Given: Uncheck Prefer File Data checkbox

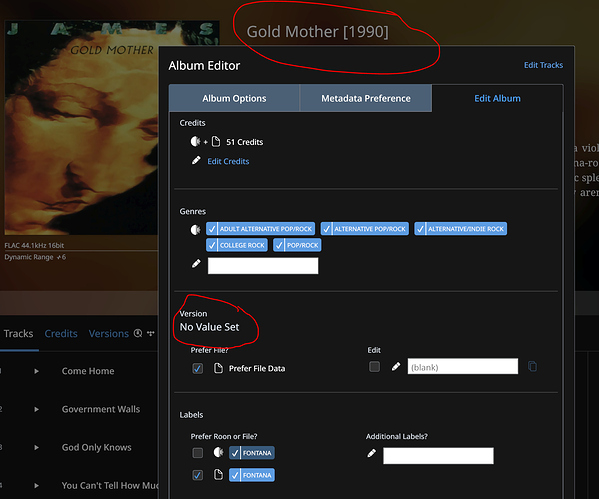Looking at the screenshot, I should click(x=198, y=368).
